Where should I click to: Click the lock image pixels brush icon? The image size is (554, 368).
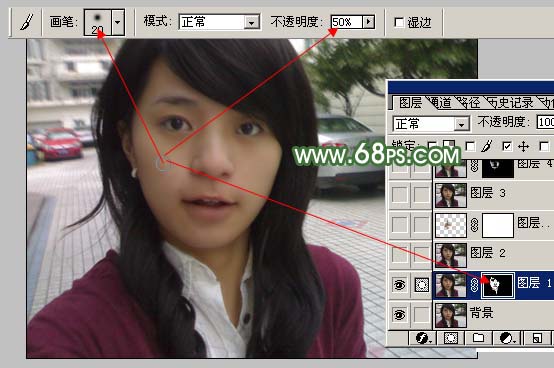click(x=487, y=146)
